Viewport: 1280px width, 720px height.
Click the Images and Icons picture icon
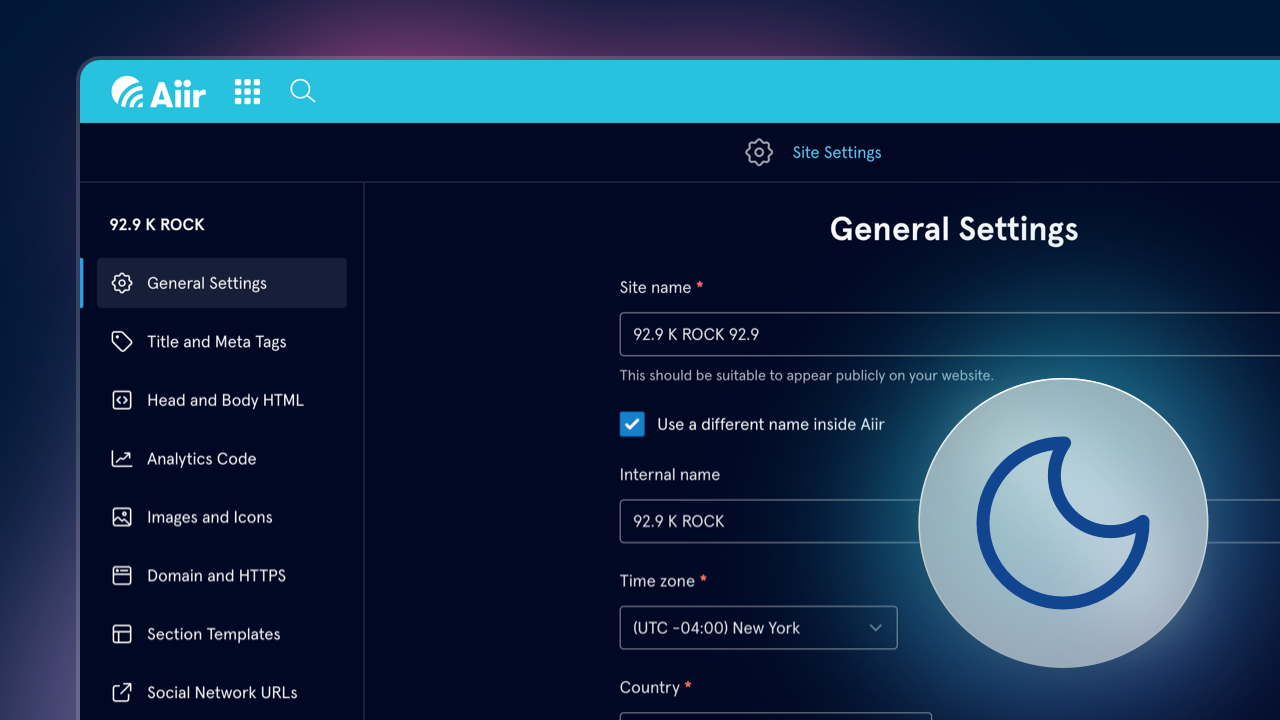pyautogui.click(x=122, y=517)
